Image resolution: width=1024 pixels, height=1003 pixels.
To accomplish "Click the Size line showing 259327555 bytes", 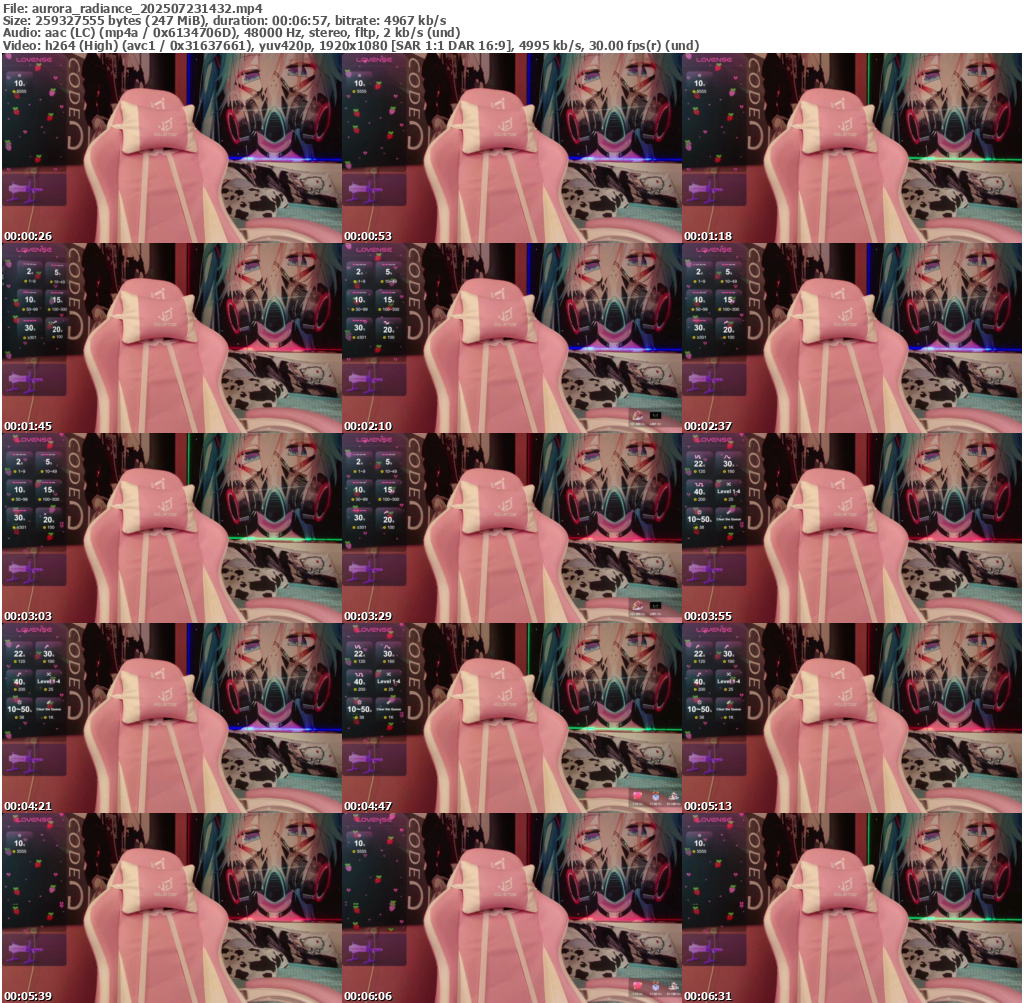I will 225,21.
